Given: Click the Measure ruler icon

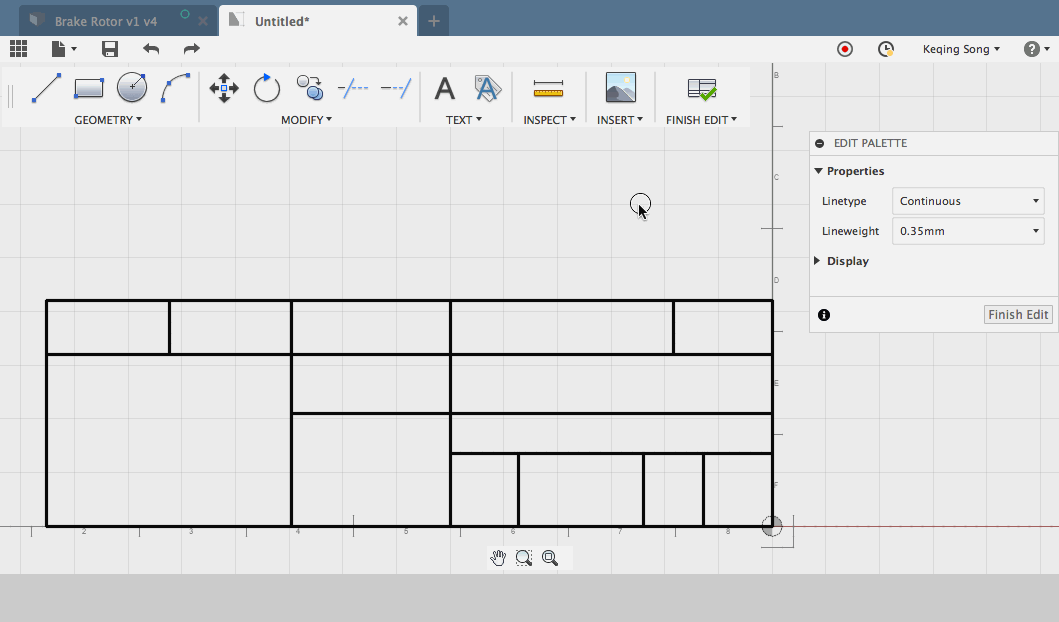Looking at the screenshot, I should (x=548, y=89).
